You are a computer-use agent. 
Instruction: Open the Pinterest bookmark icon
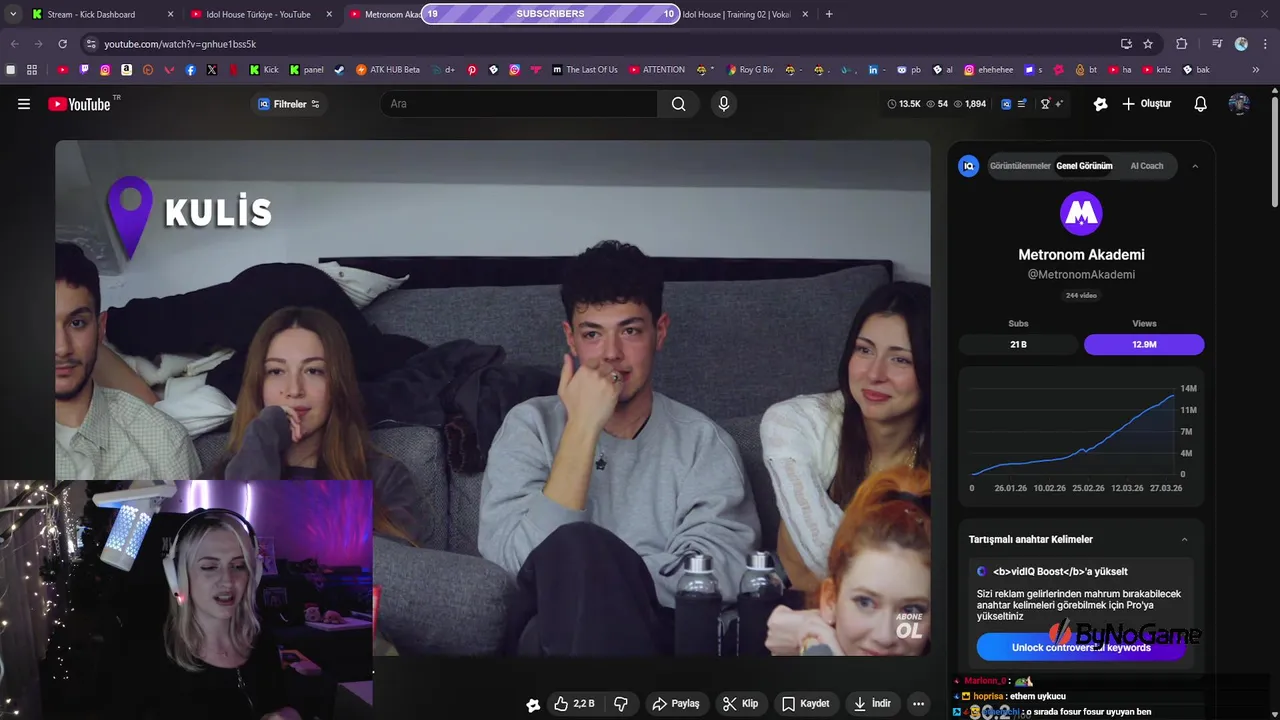(472, 70)
